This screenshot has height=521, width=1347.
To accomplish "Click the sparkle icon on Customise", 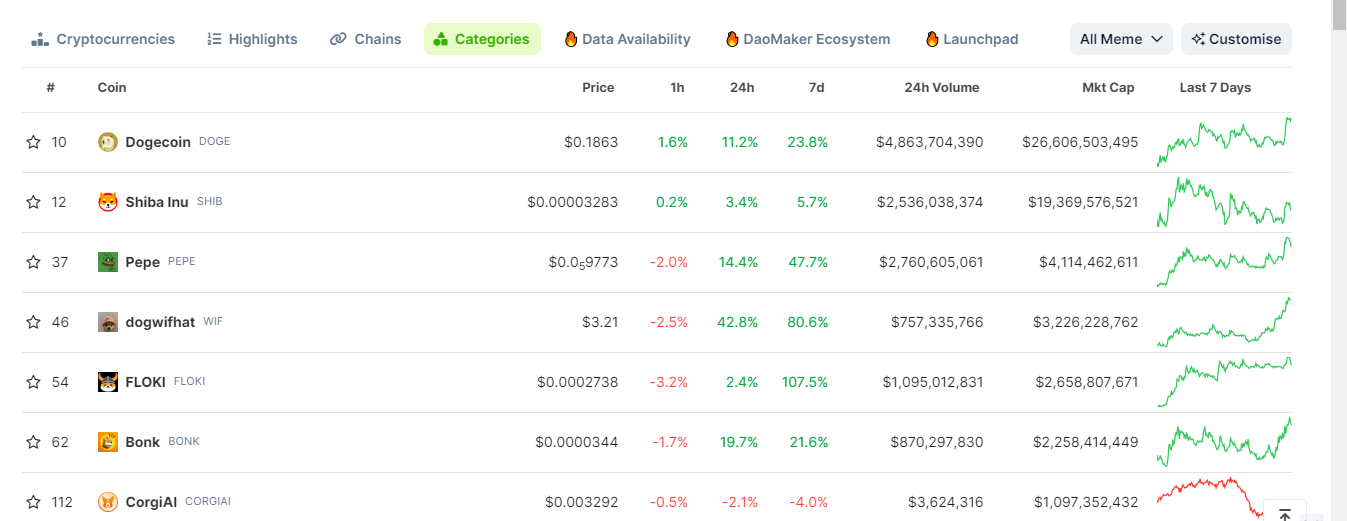I will [x=1198, y=39].
